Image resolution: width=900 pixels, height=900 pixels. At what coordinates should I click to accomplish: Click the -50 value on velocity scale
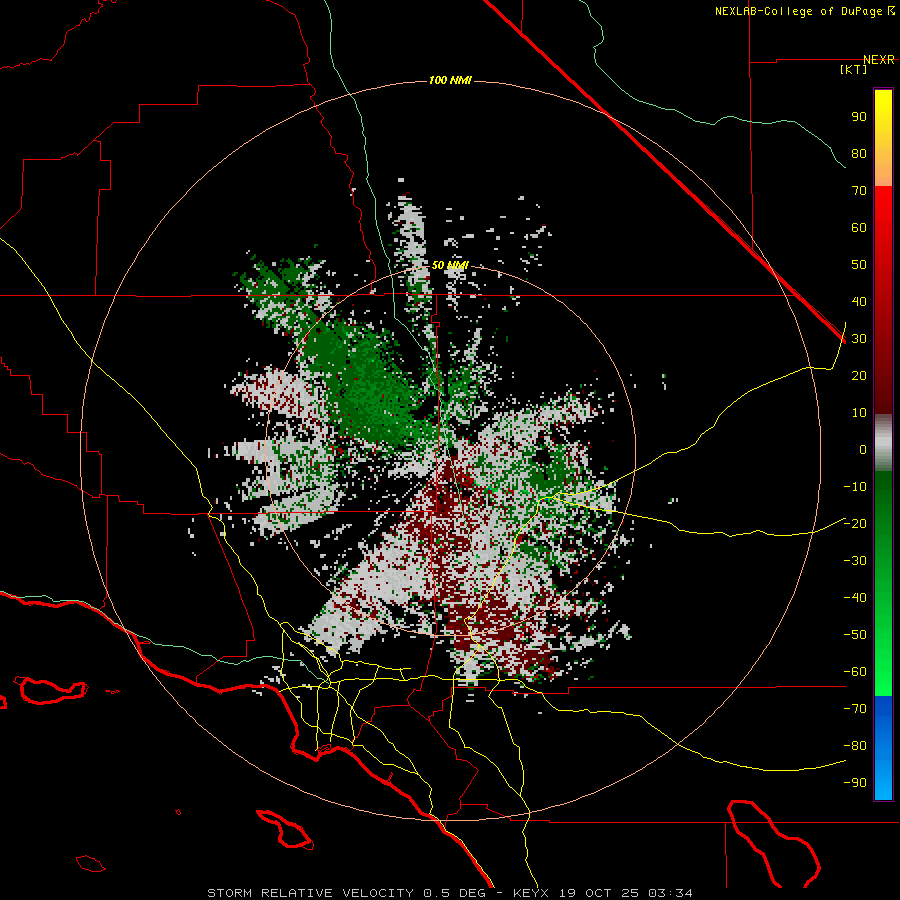point(855,634)
